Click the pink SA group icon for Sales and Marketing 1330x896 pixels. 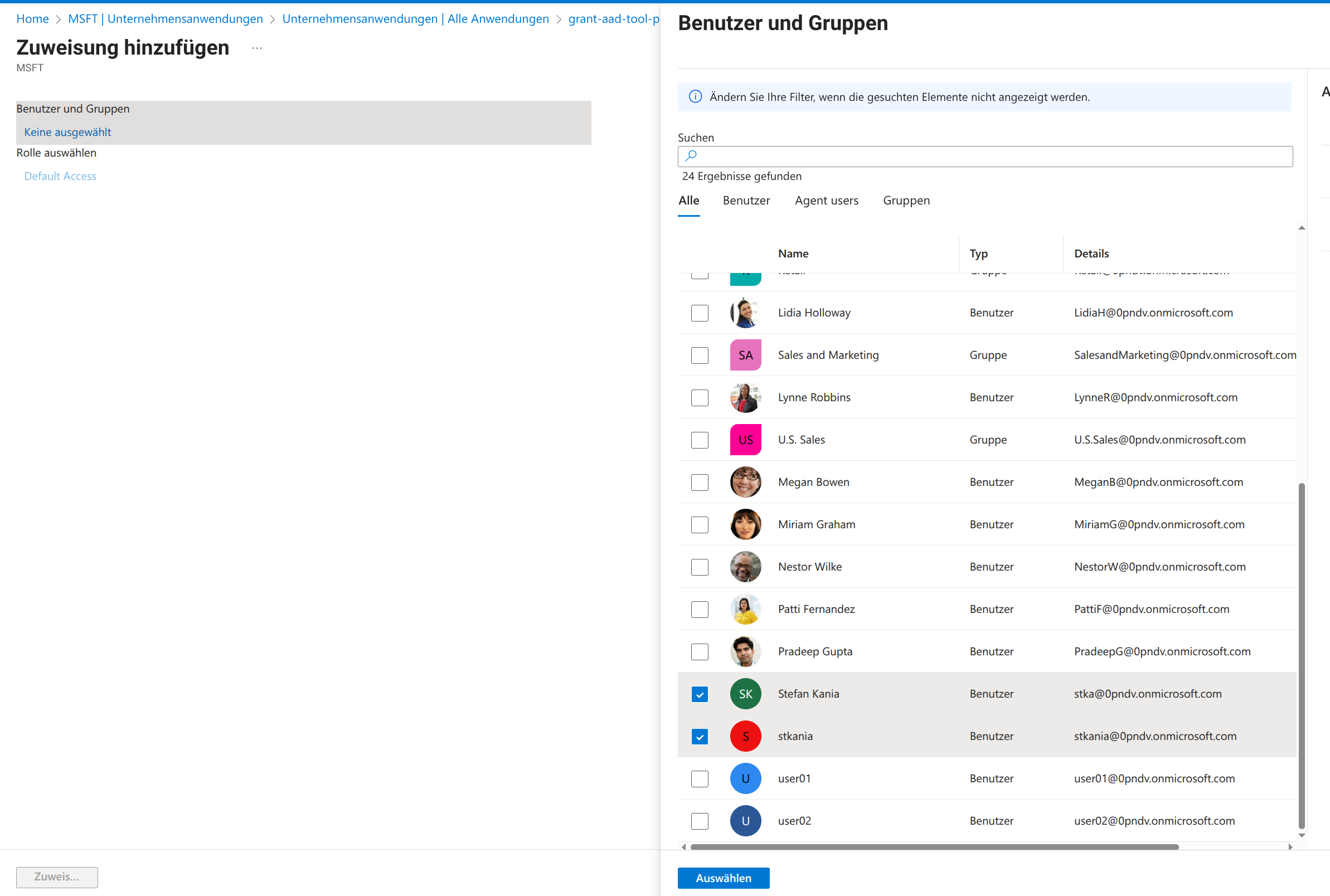click(745, 355)
